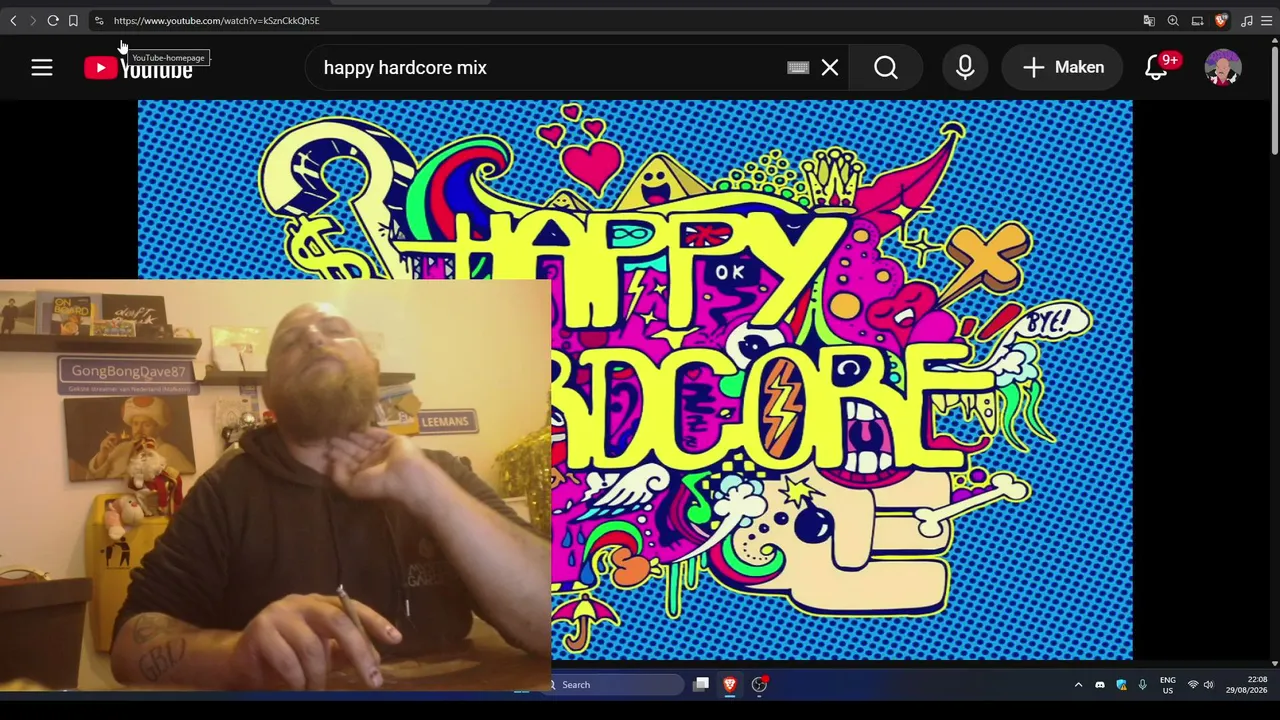
Task: Open the media control music note icon
Action: pyautogui.click(x=1246, y=20)
